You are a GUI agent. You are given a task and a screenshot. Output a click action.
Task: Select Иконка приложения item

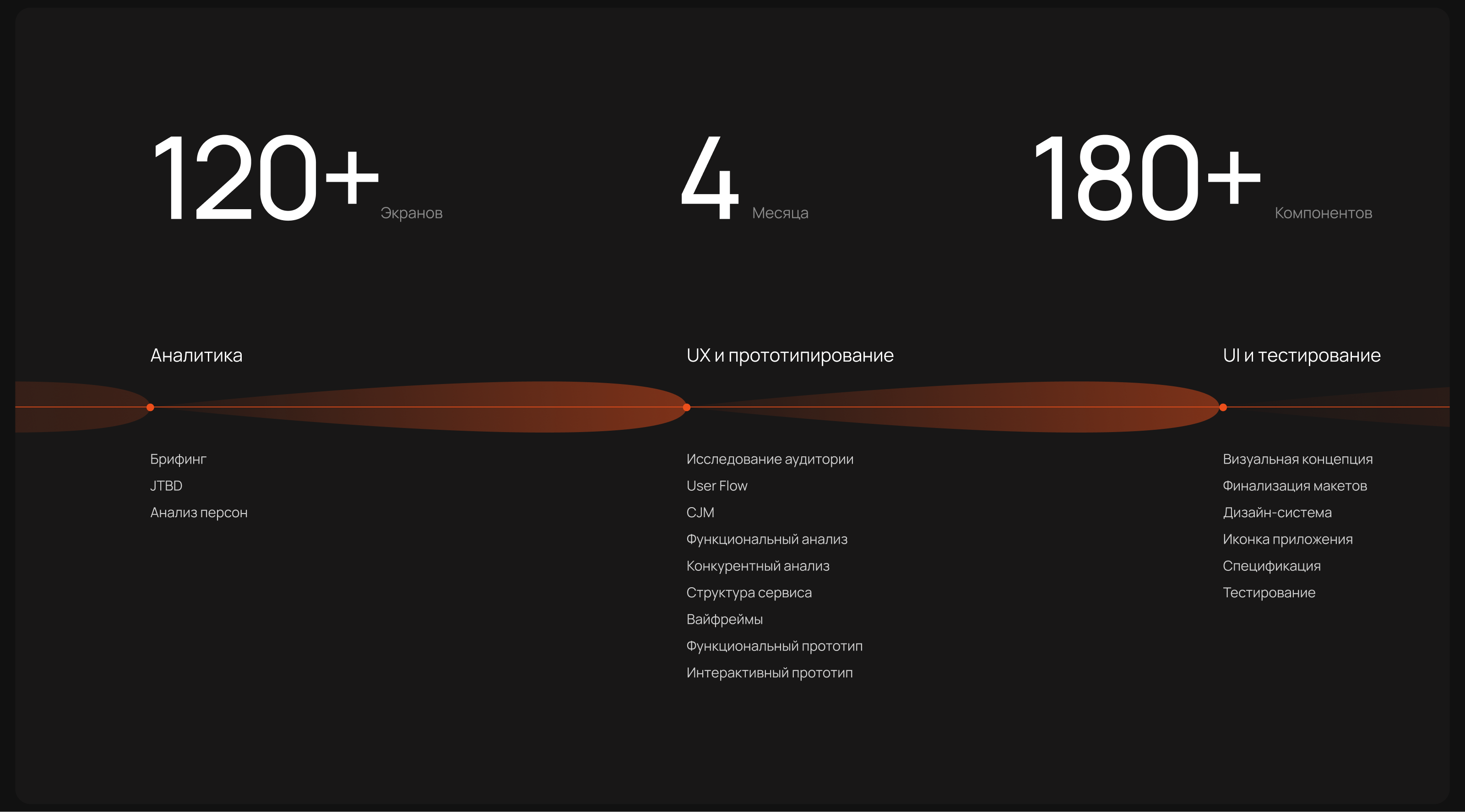point(1287,539)
